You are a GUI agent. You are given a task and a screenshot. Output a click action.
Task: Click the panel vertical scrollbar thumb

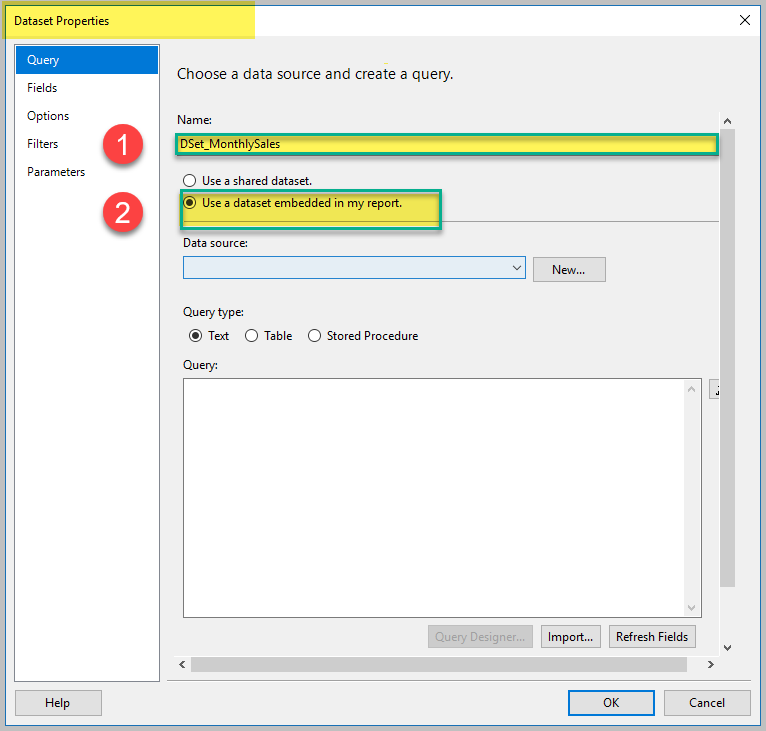(727, 358)
